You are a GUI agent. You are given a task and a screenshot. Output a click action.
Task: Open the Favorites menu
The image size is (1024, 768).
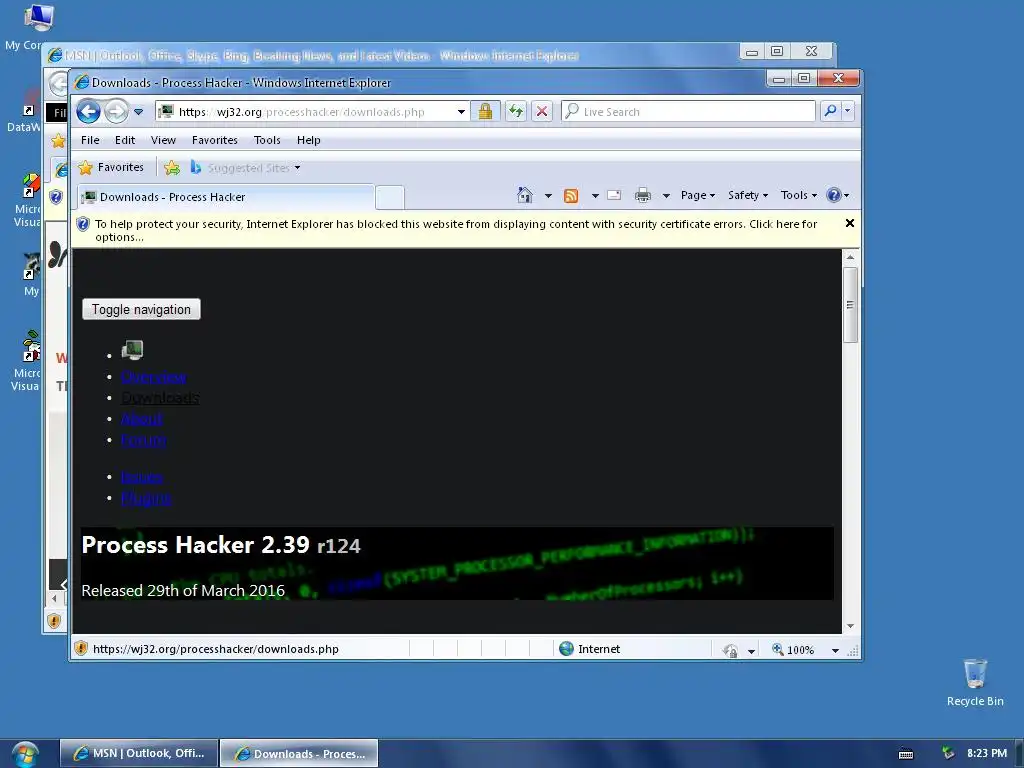click(215, 140)
